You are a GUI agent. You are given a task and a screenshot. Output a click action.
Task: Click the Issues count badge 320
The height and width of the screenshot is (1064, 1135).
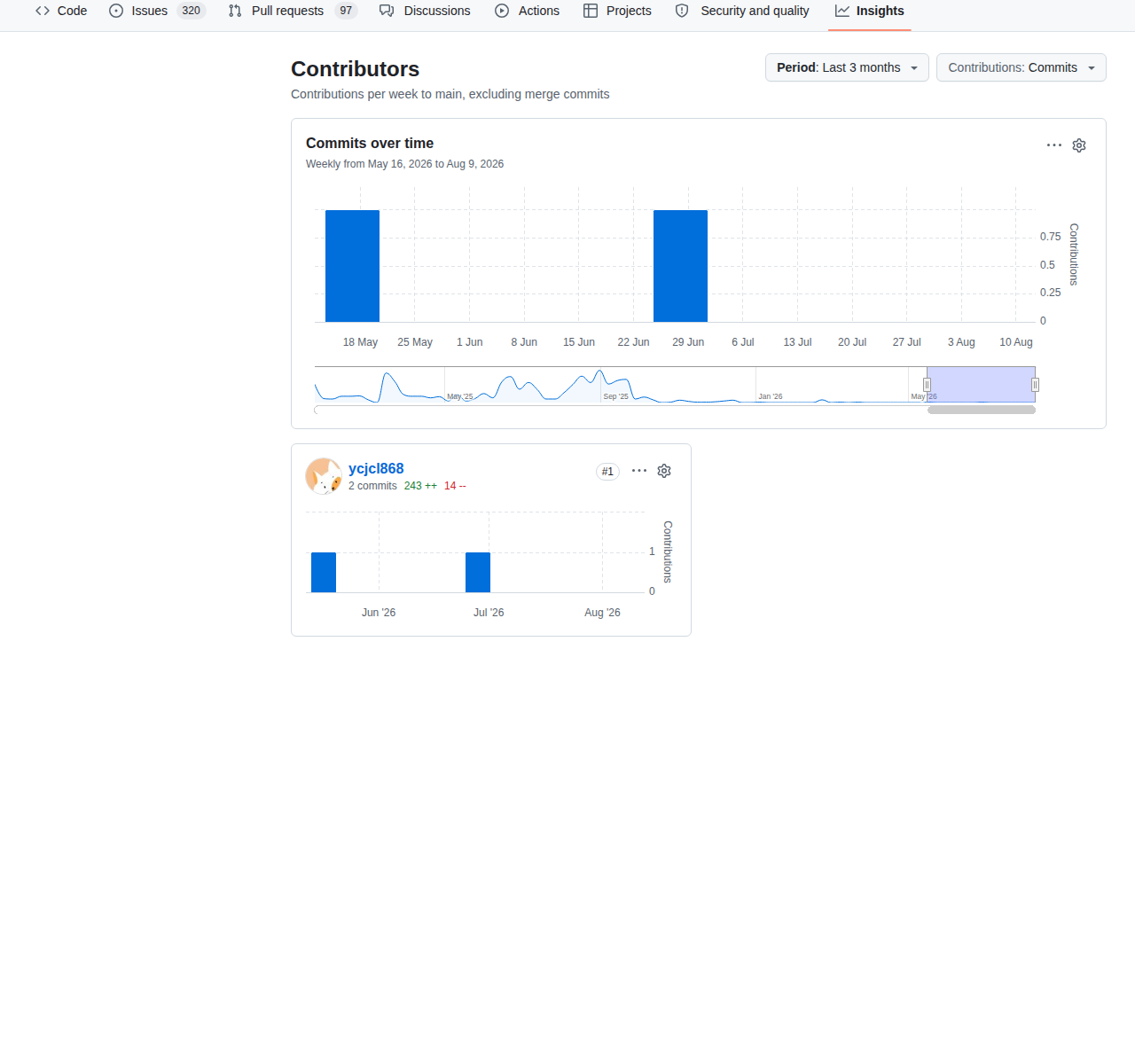(192, 11)
